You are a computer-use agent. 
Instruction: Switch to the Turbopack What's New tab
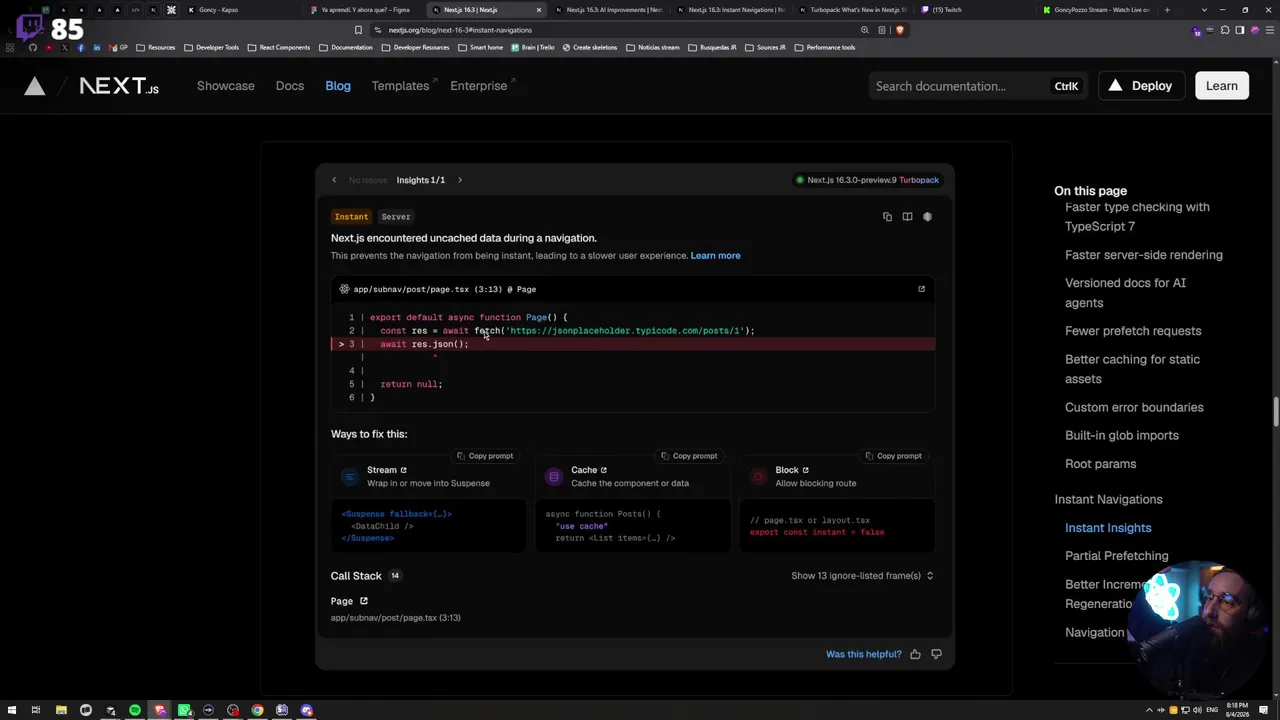(x=855, y=10)
